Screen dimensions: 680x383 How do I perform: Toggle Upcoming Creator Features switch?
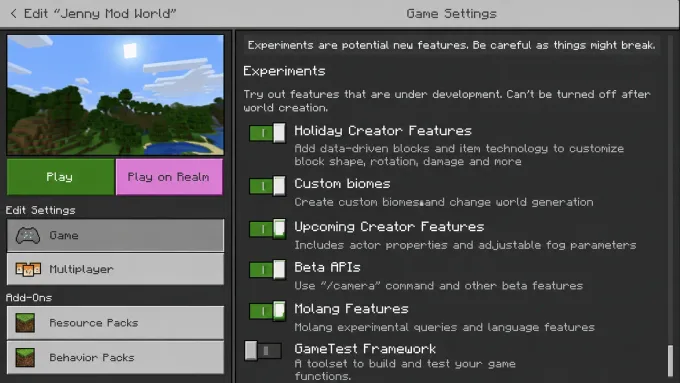tap(267, 229)
